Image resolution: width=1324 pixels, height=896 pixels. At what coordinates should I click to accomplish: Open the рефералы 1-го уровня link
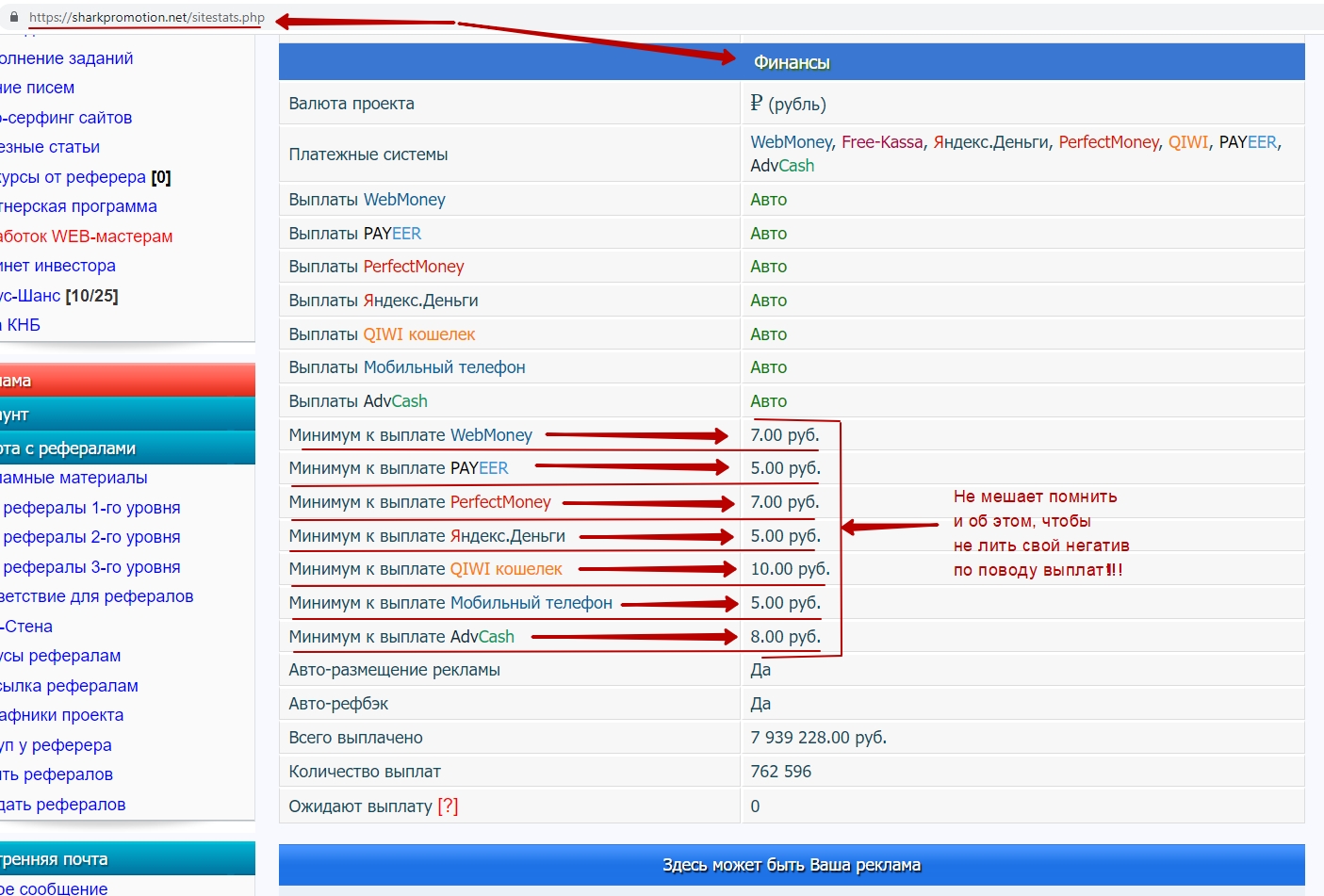(x=91, y=508)
